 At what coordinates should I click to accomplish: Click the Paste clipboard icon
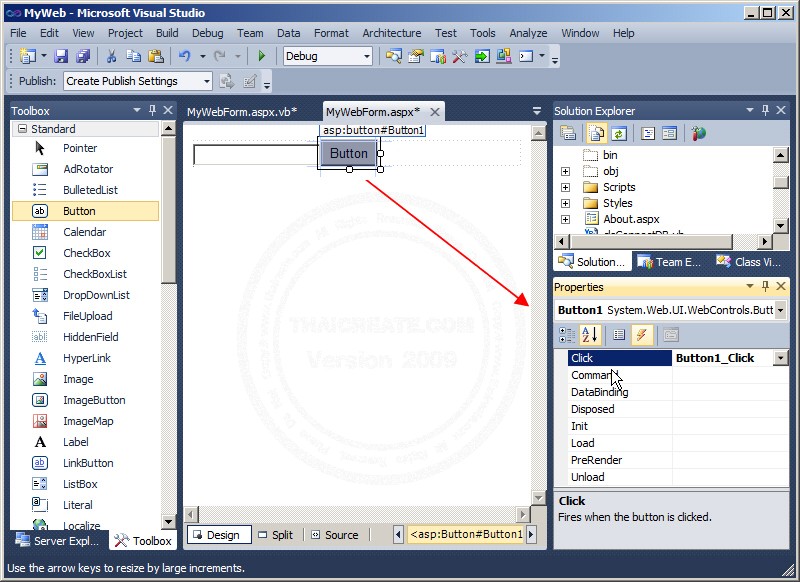[156, 56]
